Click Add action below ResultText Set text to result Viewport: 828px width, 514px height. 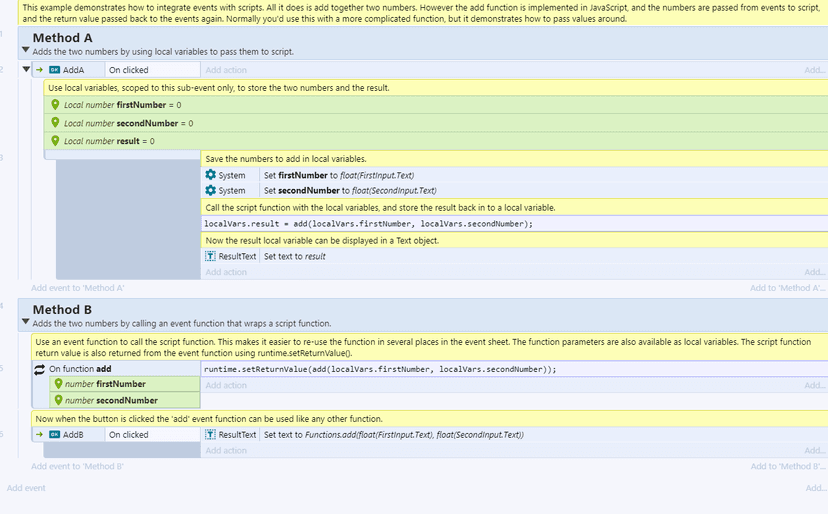point(226,272)
